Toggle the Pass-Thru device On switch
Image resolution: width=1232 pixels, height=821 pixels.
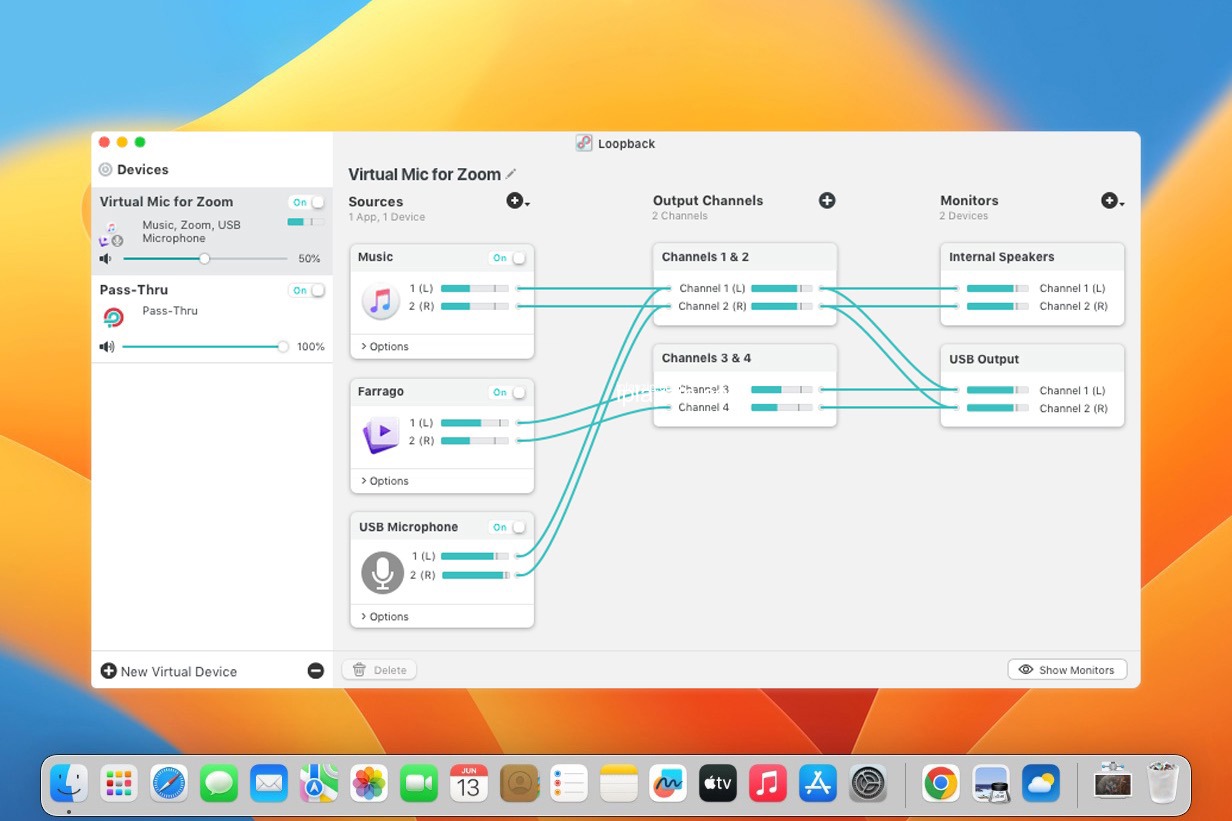(307, 290)
